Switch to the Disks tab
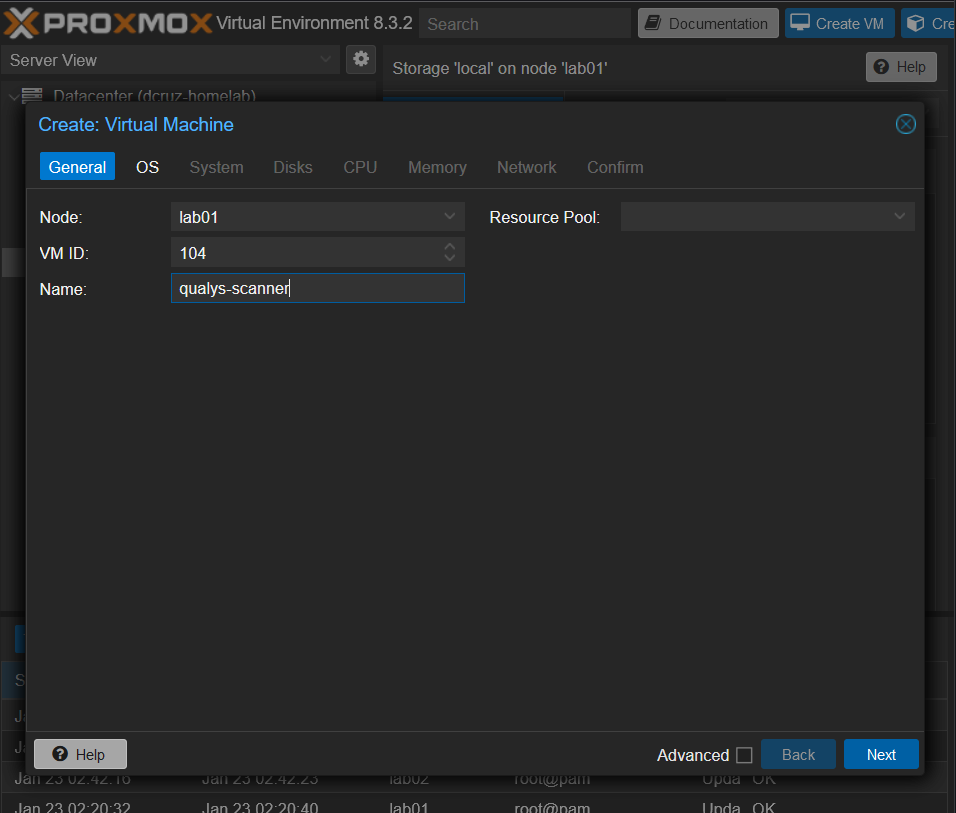The width and height of the screenshot is (956, 813). [293, 167]
